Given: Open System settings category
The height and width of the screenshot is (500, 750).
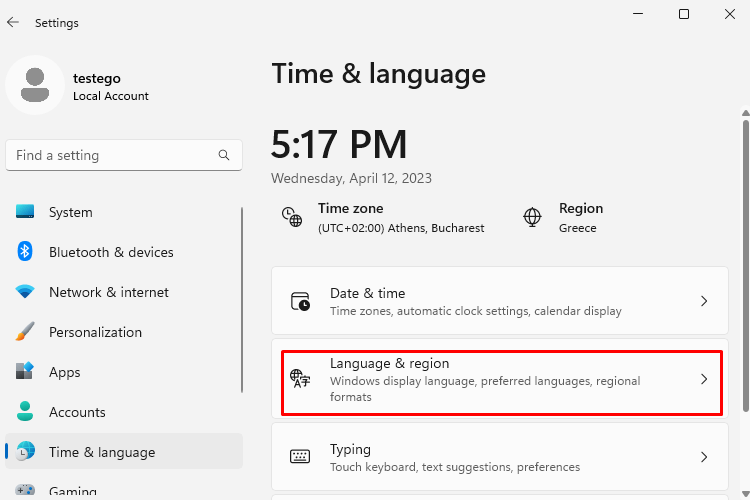Looking at the screenshot, I should click(123, 212).
